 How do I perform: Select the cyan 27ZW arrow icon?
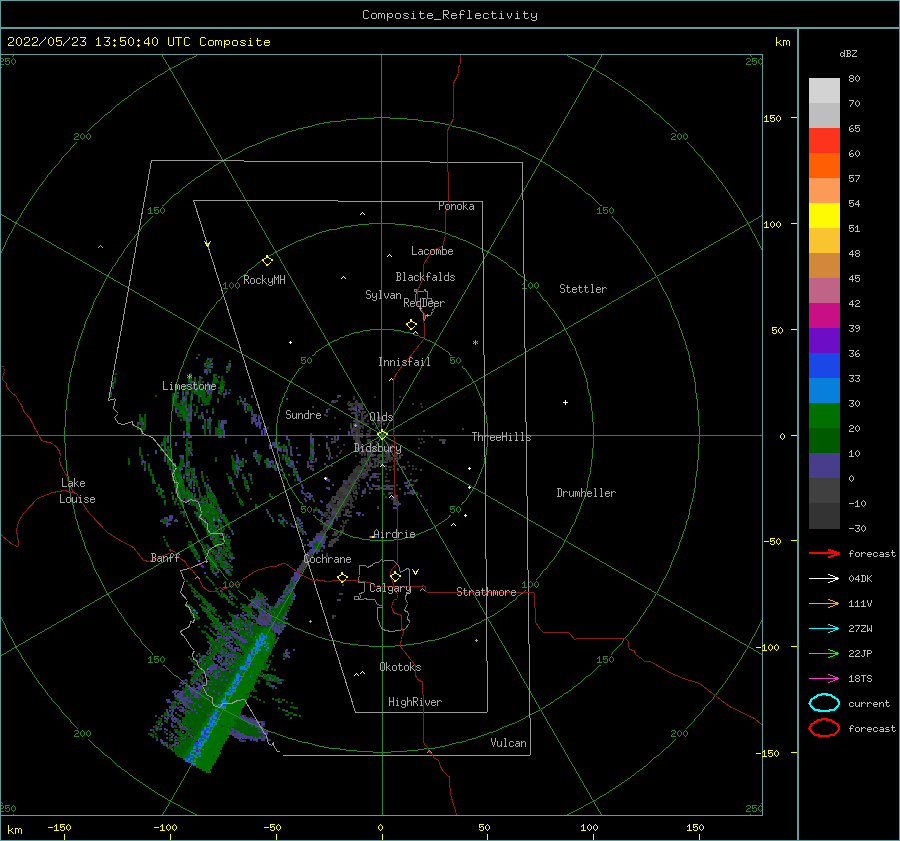[x=824, y=629]
